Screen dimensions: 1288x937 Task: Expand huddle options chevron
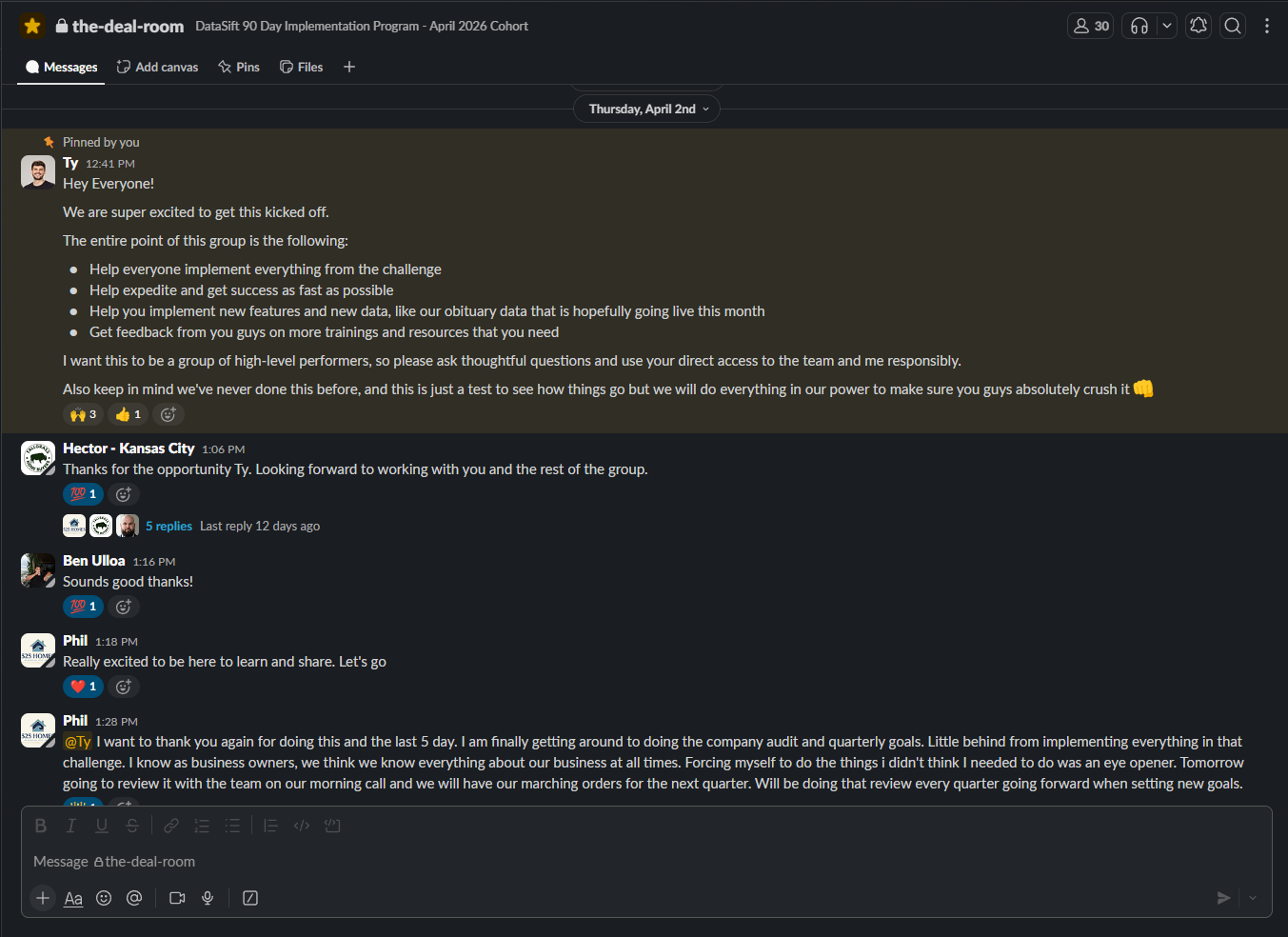(x=1167, y=26)
